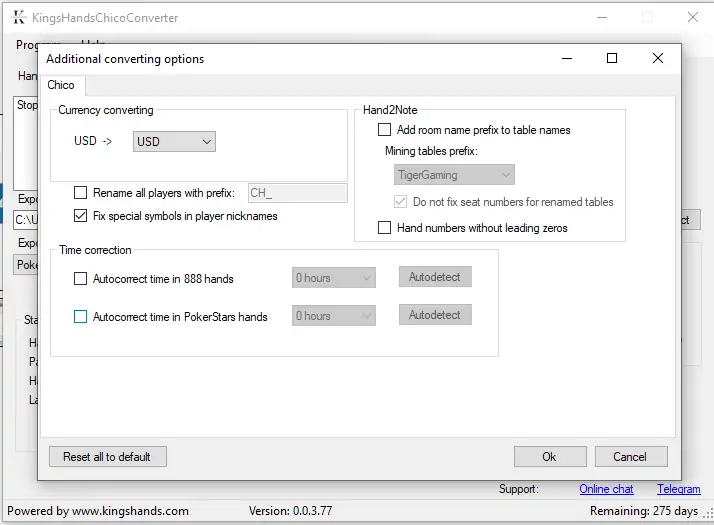The height and width of the screenshot is (525, 714).
Task: Enable Add room name prefix to table names
Action: click(x=384, y=130)
